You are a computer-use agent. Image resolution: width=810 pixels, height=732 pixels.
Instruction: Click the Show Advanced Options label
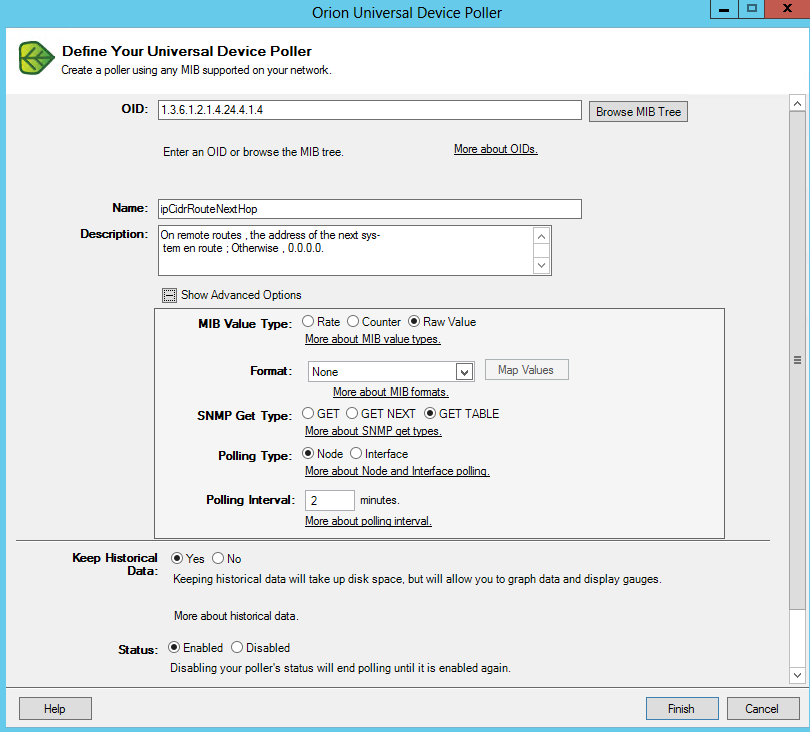coord(241,295)
